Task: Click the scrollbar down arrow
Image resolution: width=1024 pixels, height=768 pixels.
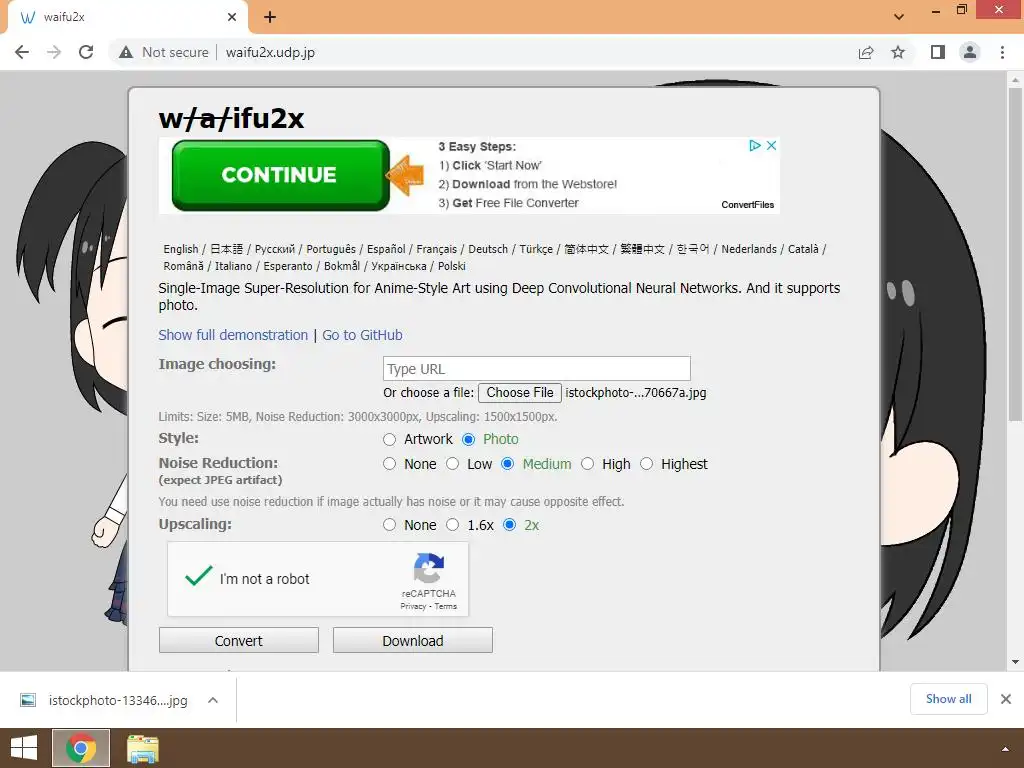Action: [x=1015, y=662]
